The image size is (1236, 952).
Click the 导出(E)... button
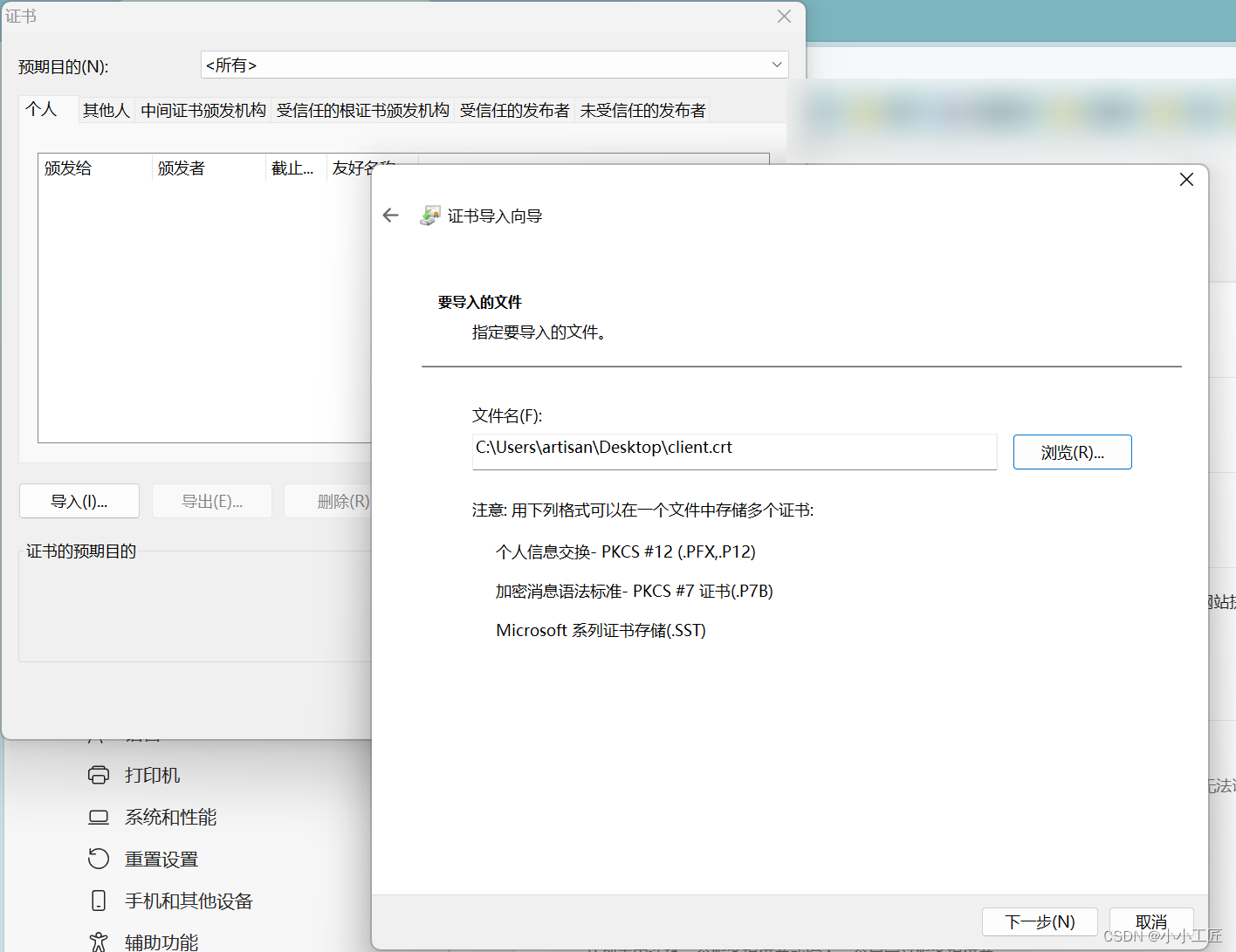212,501
